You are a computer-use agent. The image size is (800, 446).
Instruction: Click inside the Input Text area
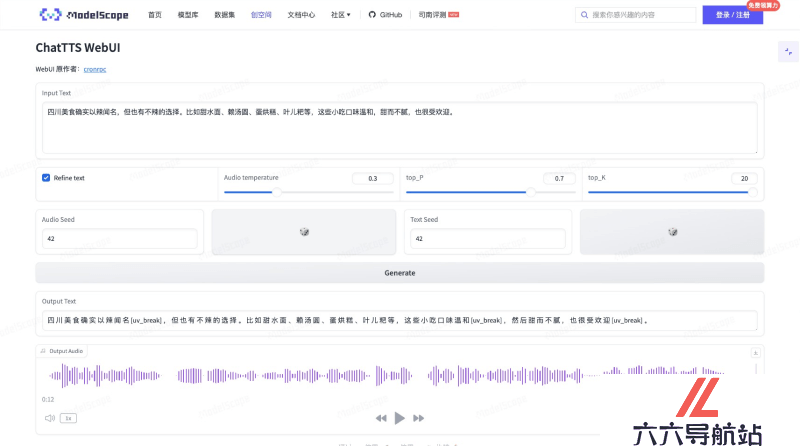tap(399, 128)
